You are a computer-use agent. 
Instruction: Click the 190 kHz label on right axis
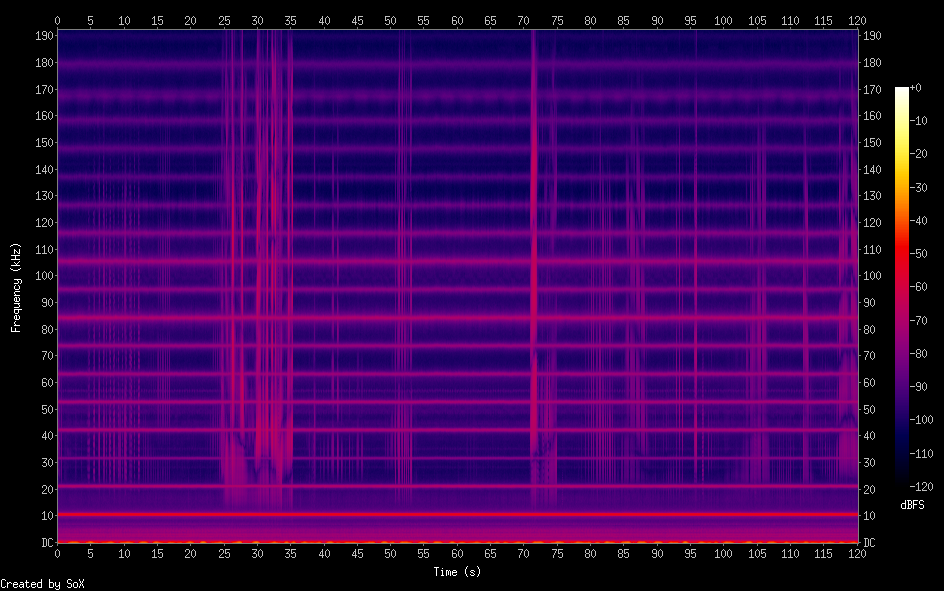(x=873, y=36)
